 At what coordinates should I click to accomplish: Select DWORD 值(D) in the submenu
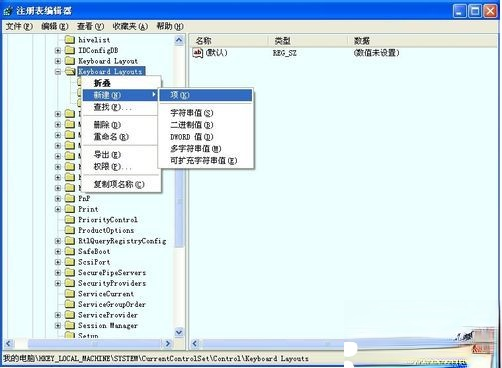[206, 137]
